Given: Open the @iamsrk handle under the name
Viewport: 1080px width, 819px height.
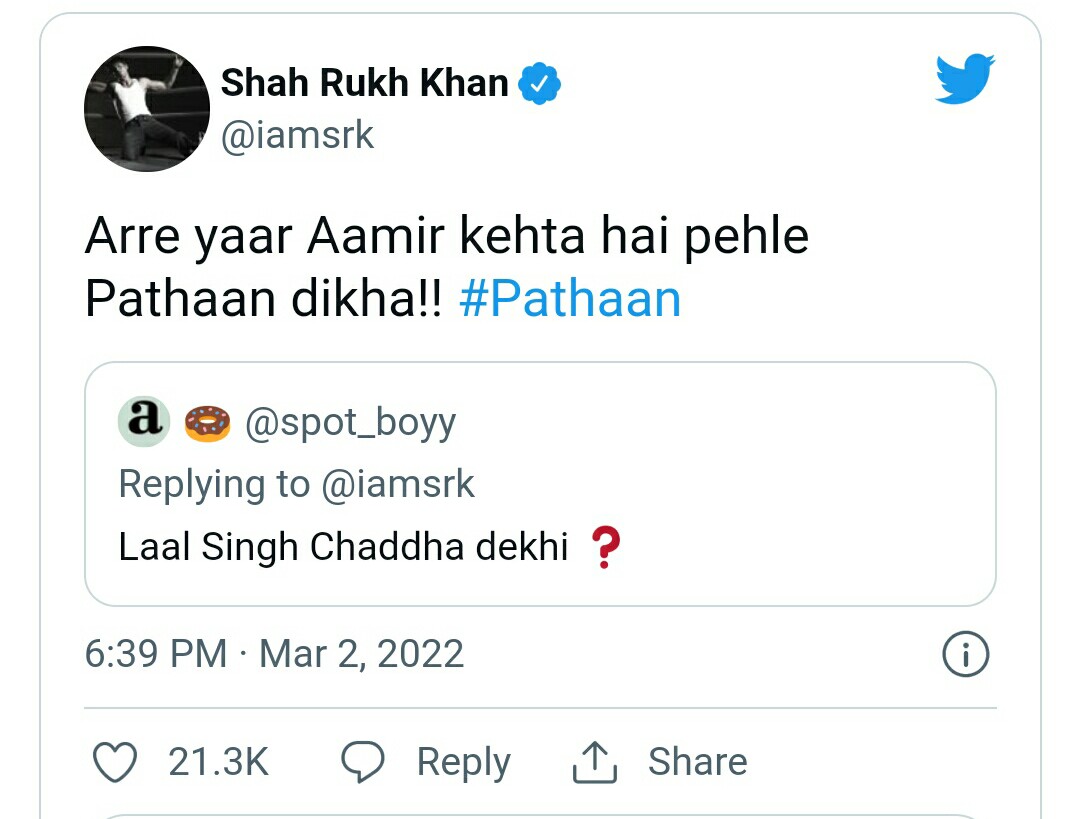Looking at the screenshot, I should (x=297, y=135).
